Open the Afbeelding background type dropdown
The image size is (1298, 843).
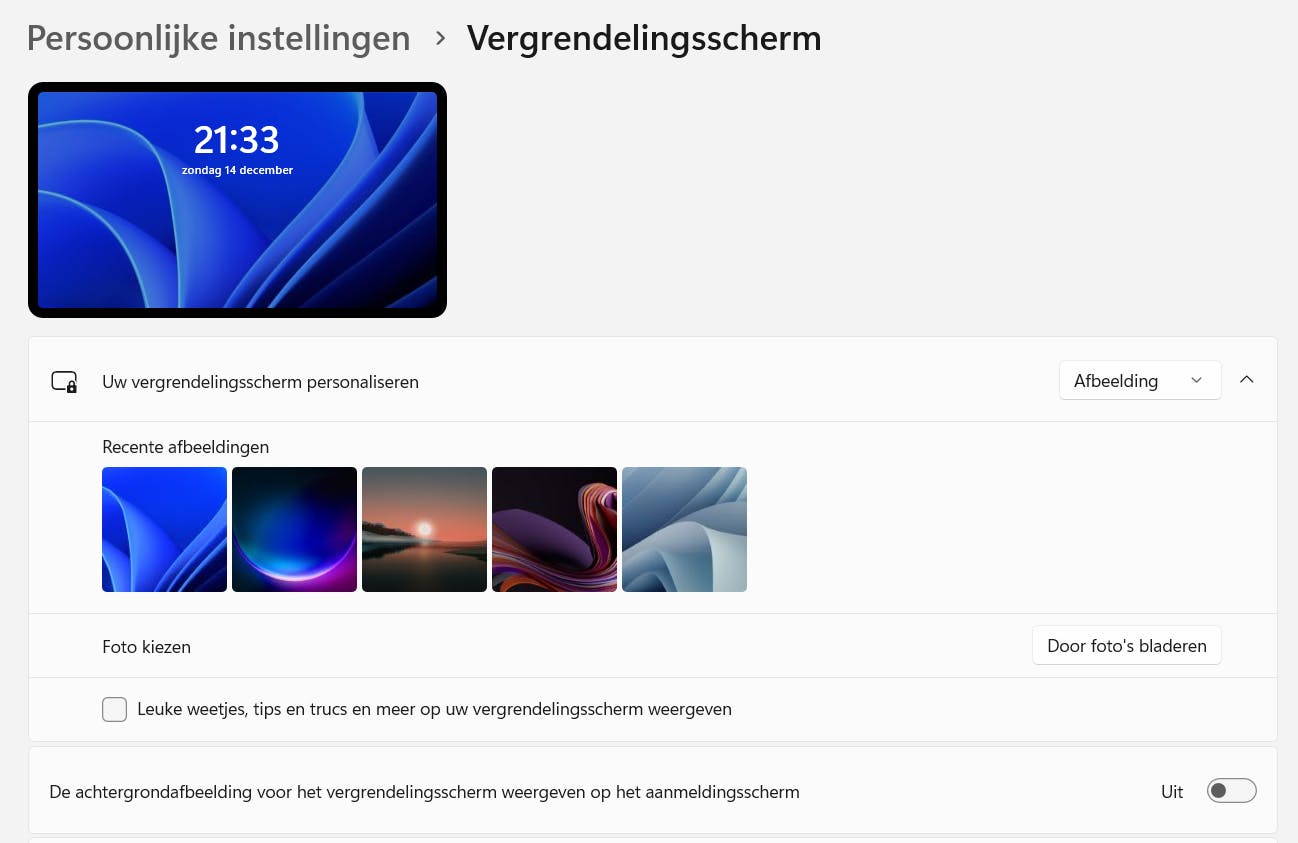1140,380
